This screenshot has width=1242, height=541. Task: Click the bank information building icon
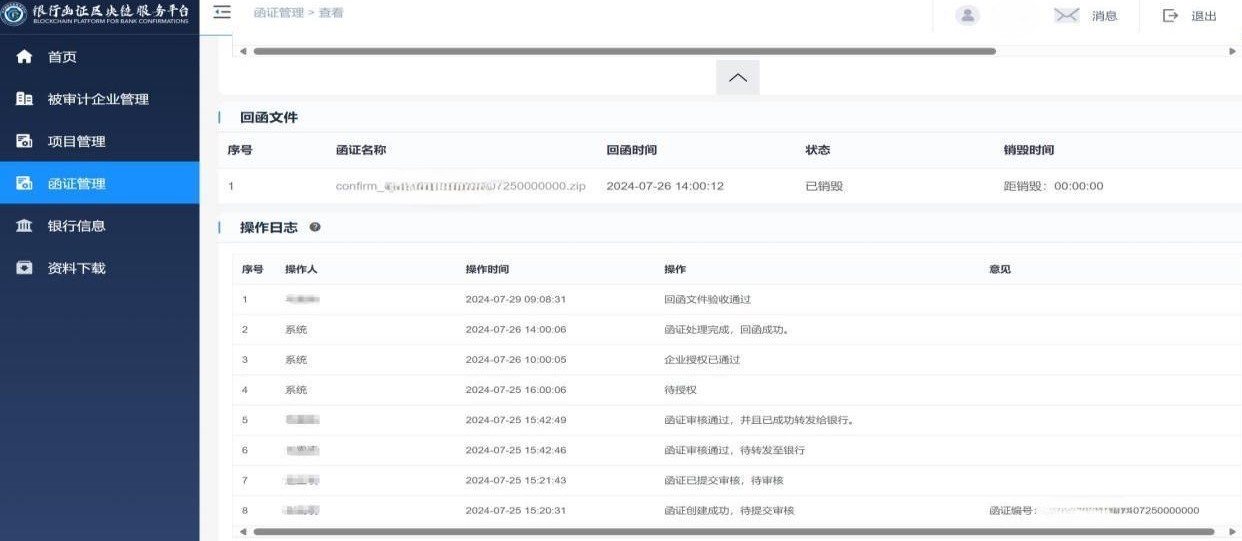25,226
